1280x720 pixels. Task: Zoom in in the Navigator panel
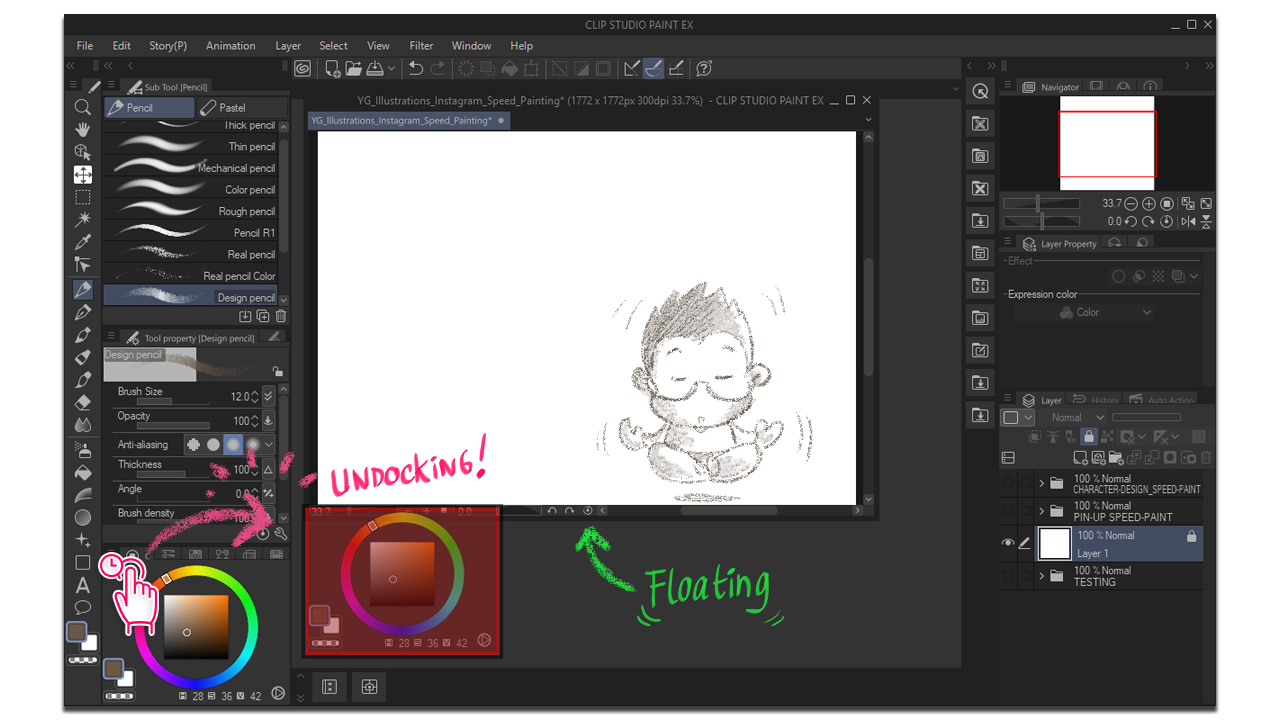(1149, 203)
